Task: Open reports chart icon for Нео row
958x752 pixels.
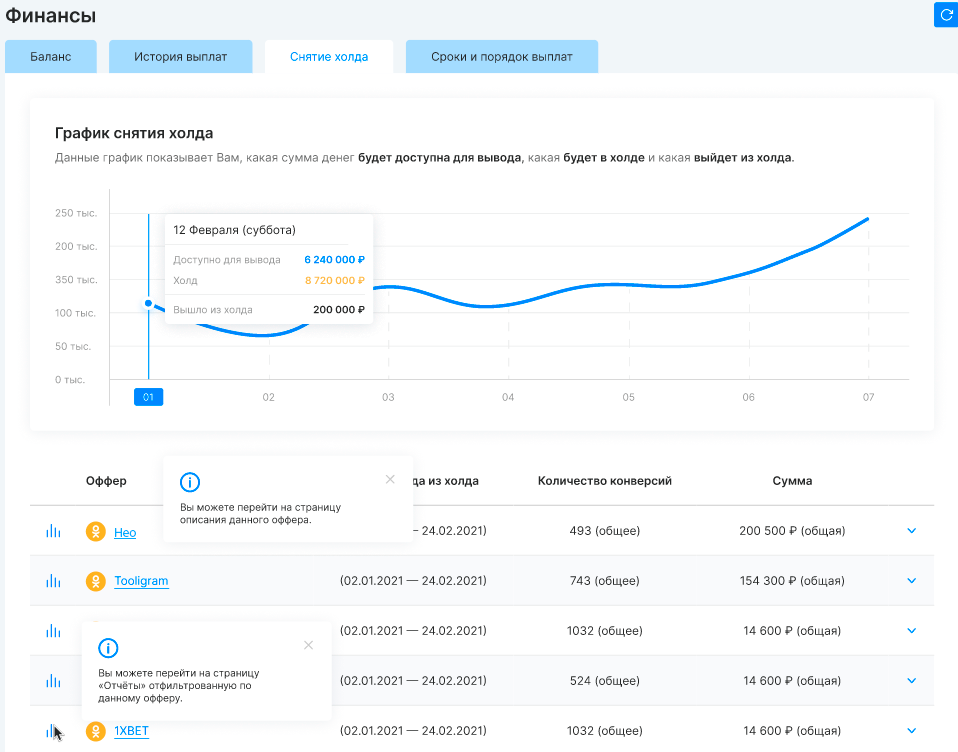Action: point(53,531)
